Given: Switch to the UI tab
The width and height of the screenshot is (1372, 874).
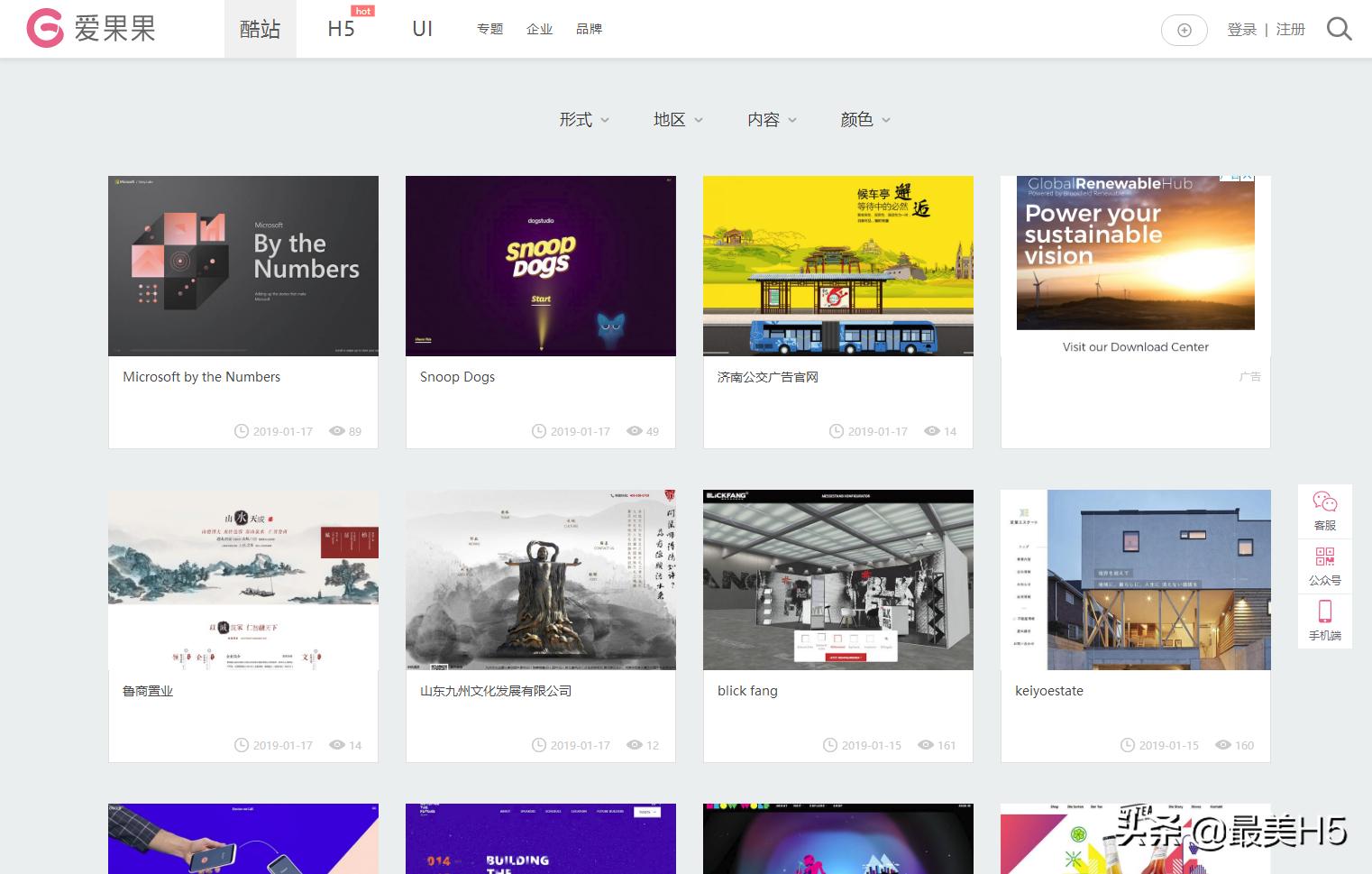Looking at the screenshot, I should coord(422,30).
